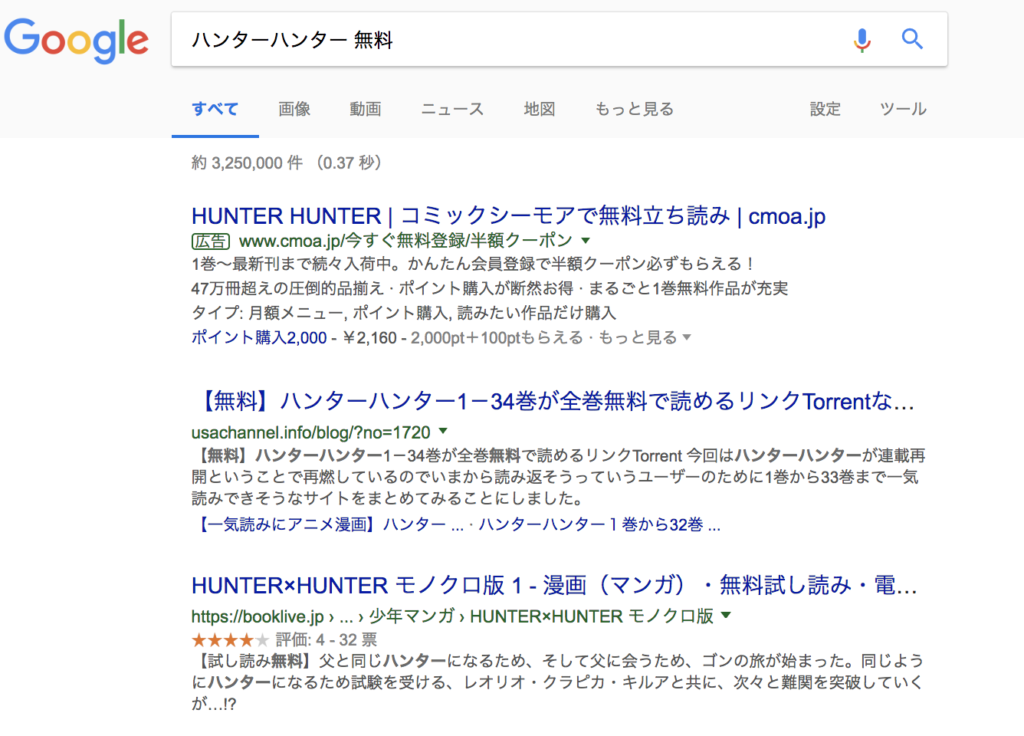
Task: Expand the arrow beside usachannel.info URL
Action: point(443,431)
